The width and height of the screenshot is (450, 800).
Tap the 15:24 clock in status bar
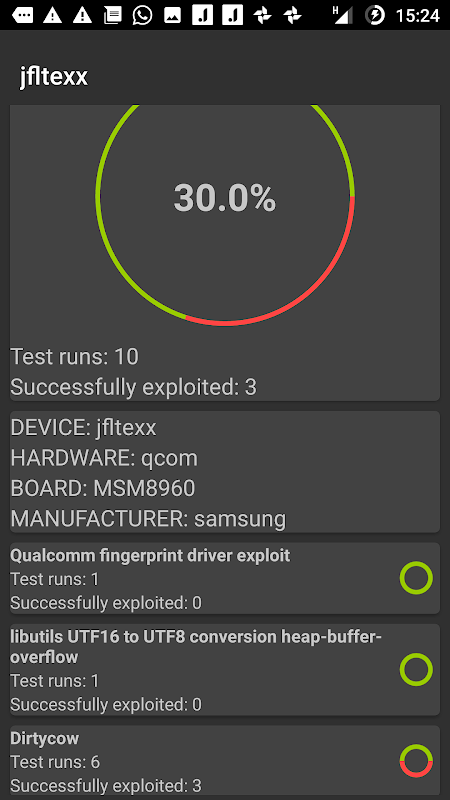tap(417, 16)
